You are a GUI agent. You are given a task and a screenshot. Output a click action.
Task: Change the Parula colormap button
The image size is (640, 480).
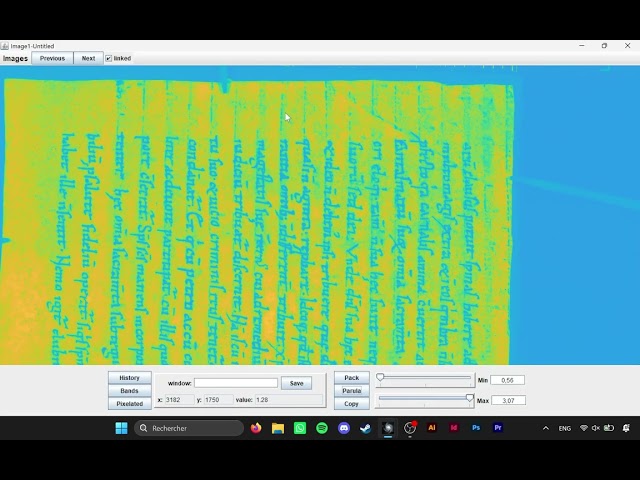[x=351, y=391]
